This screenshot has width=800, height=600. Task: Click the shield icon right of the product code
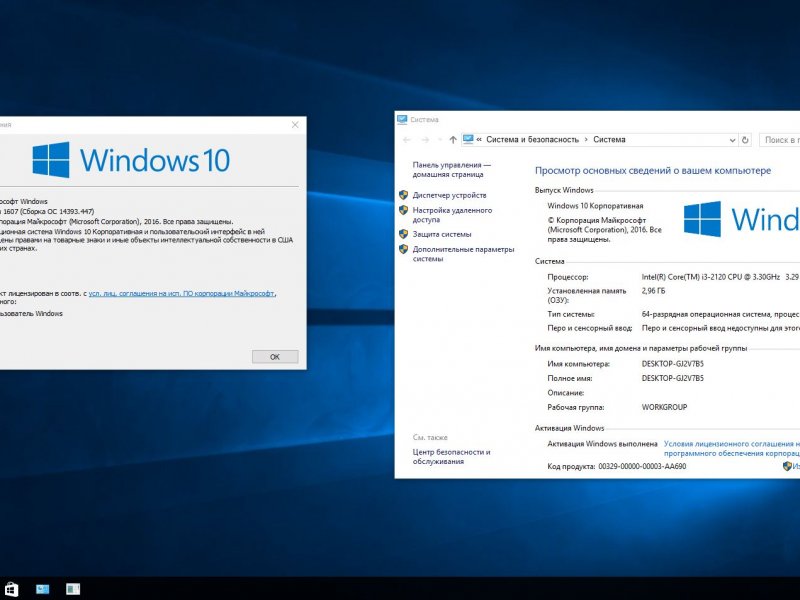pos(787,466)
